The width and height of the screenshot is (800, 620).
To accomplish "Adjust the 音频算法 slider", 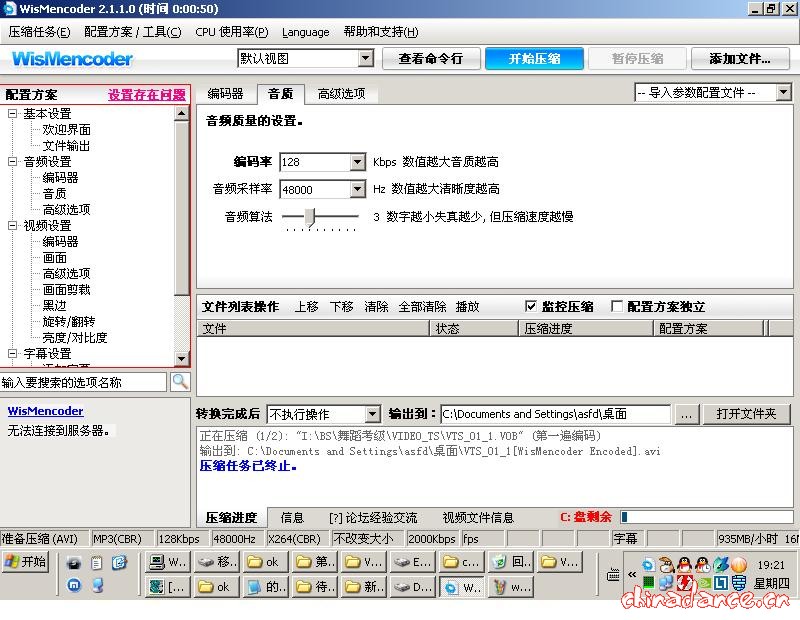I will 312,215.
